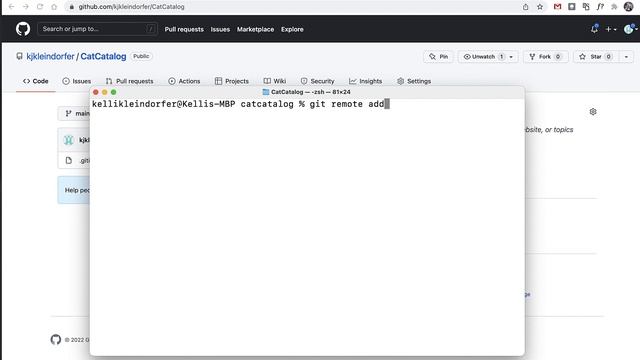Open the main branch selector
640x360 pixels.
[x=74, y=113]
